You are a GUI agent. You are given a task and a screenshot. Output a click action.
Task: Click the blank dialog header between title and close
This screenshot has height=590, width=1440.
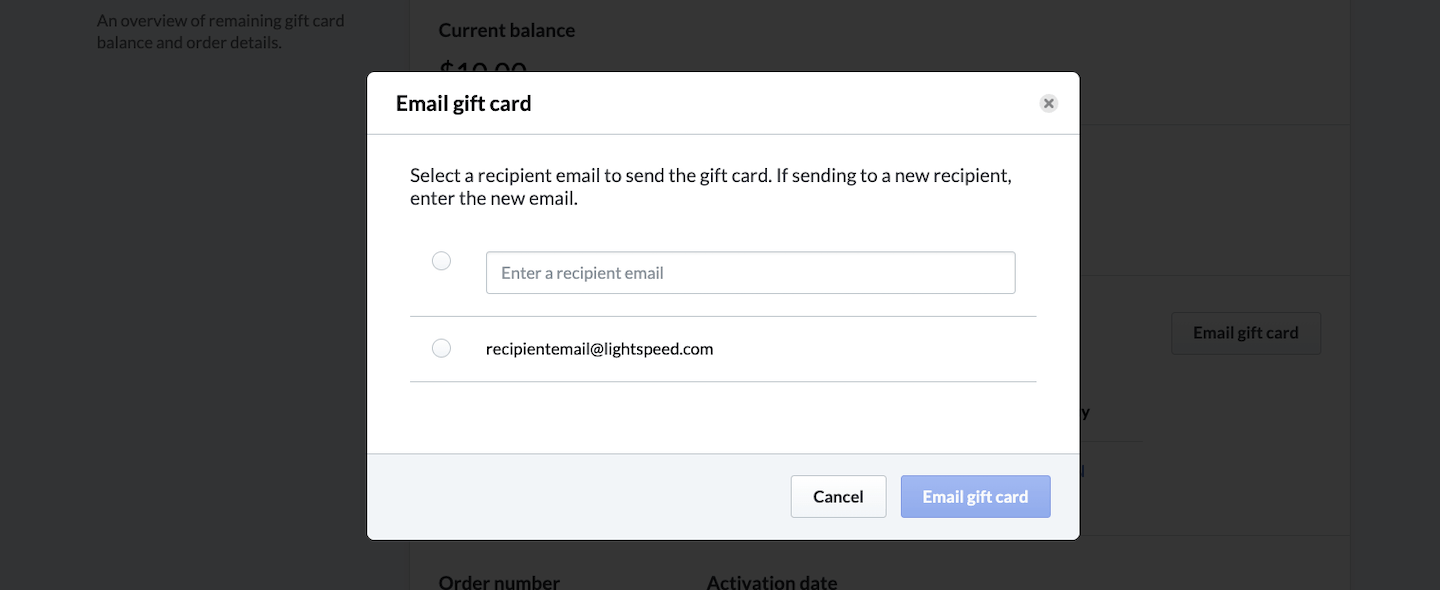(780, 103)
